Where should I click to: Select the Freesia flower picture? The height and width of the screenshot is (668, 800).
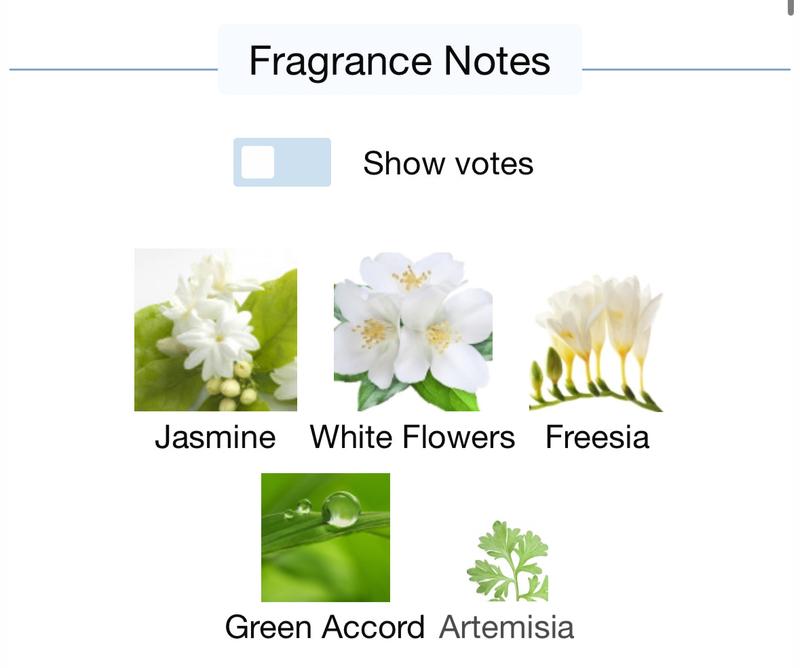point(596,343)
